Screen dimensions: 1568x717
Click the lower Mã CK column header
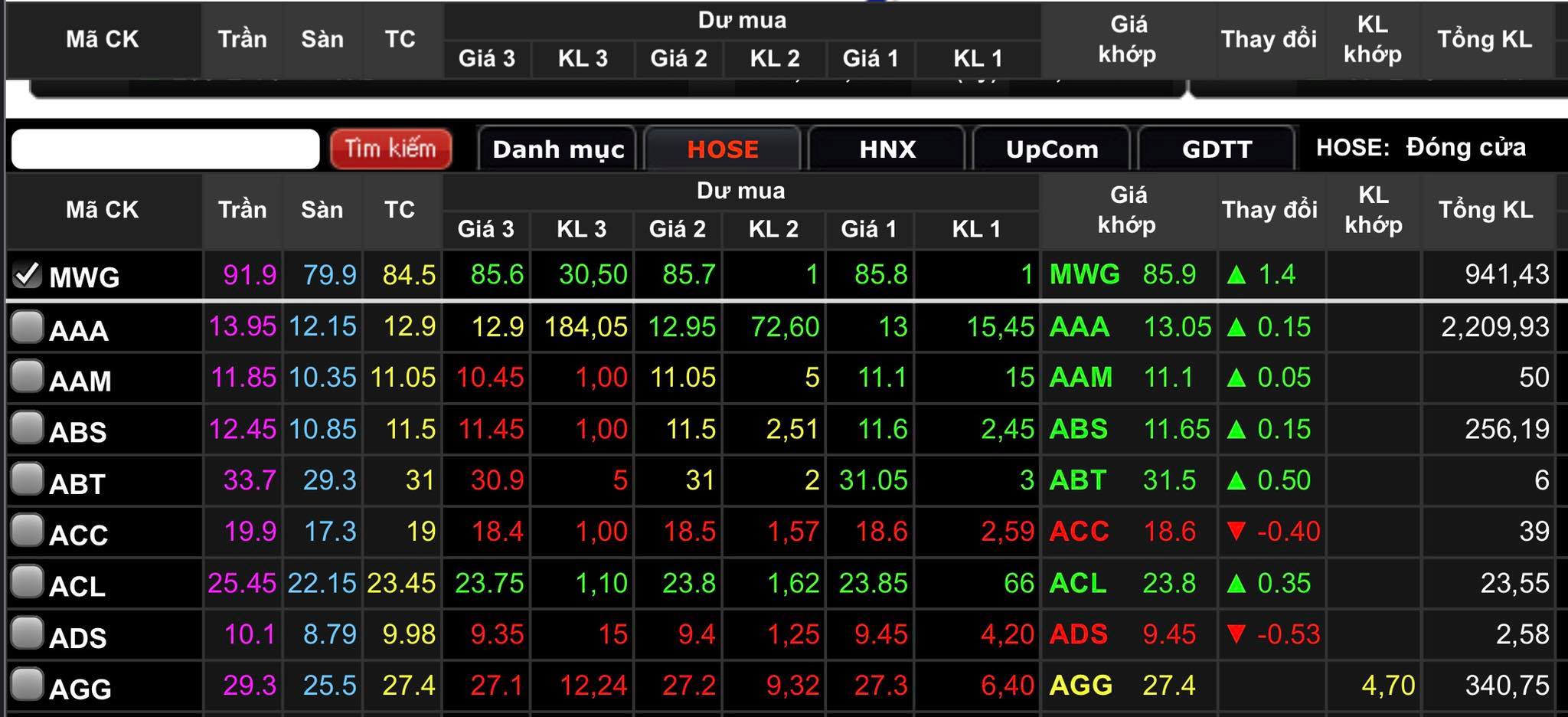pyautogui.click(x=103, y=210)
